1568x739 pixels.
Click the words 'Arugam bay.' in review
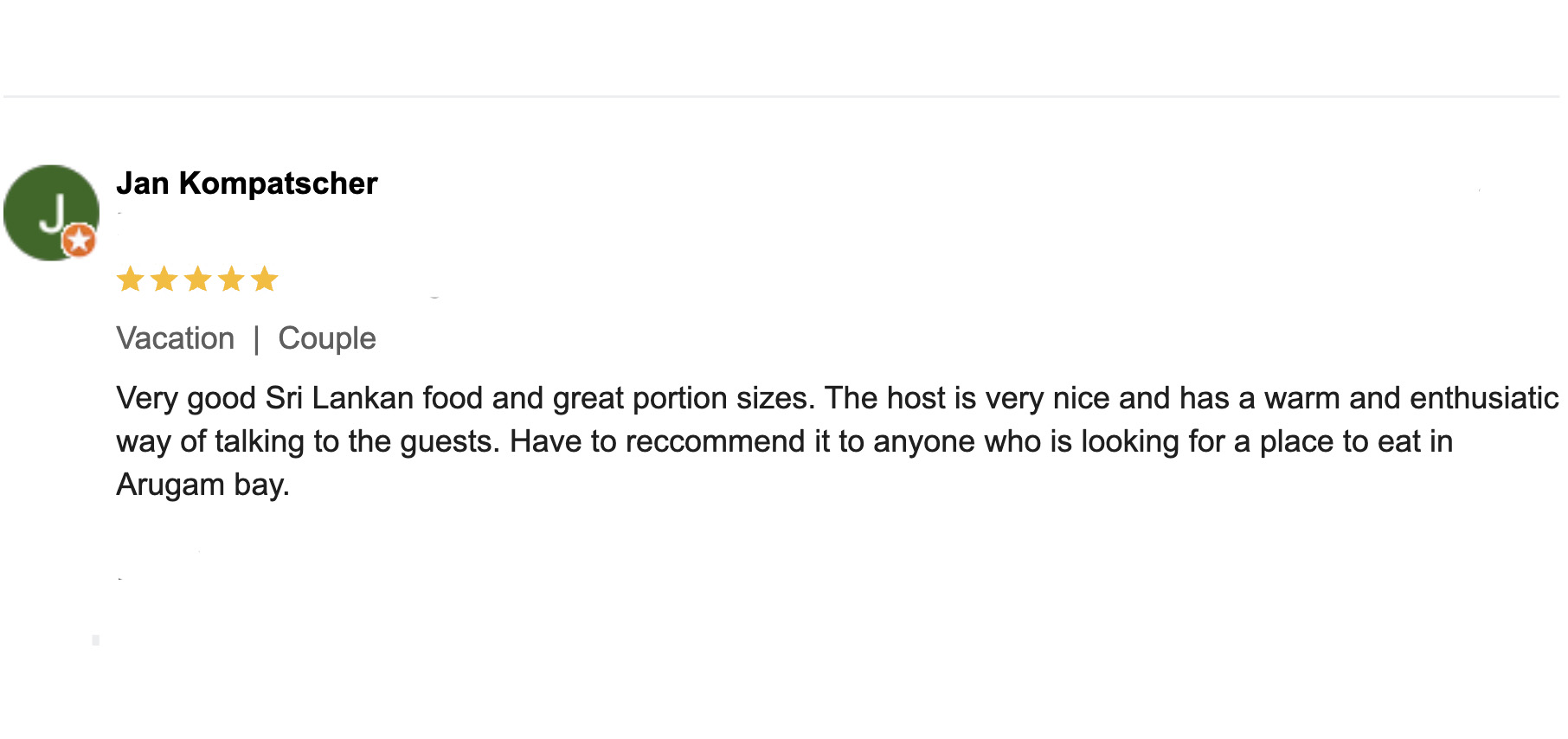point(202,485)
